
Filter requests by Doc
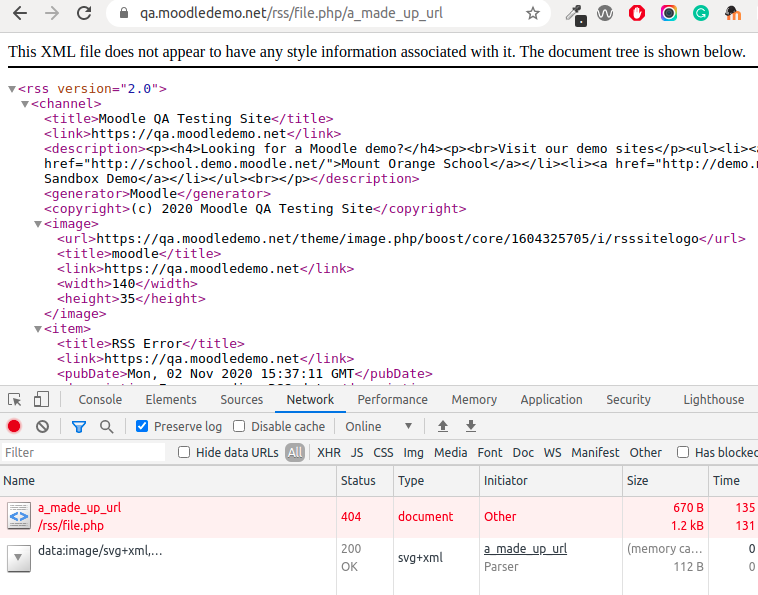(x=524, y=453)
